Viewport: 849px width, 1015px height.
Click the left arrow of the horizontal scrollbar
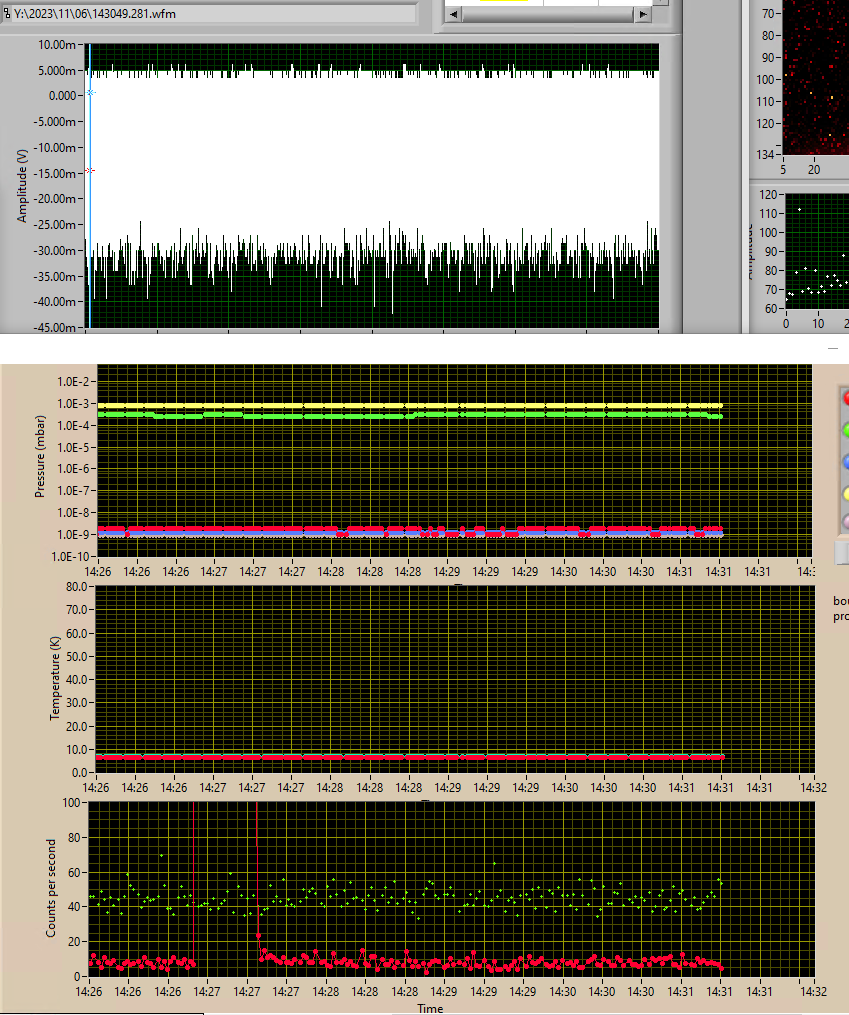(x=453, y=14)
